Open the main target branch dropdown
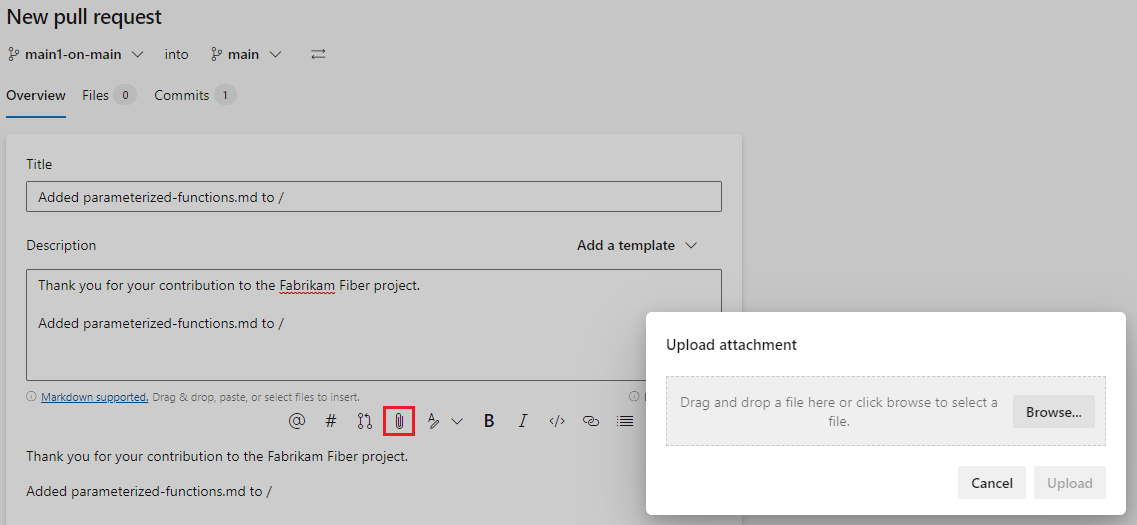Screen dimensions: 1137x525 tap(246, 54)
